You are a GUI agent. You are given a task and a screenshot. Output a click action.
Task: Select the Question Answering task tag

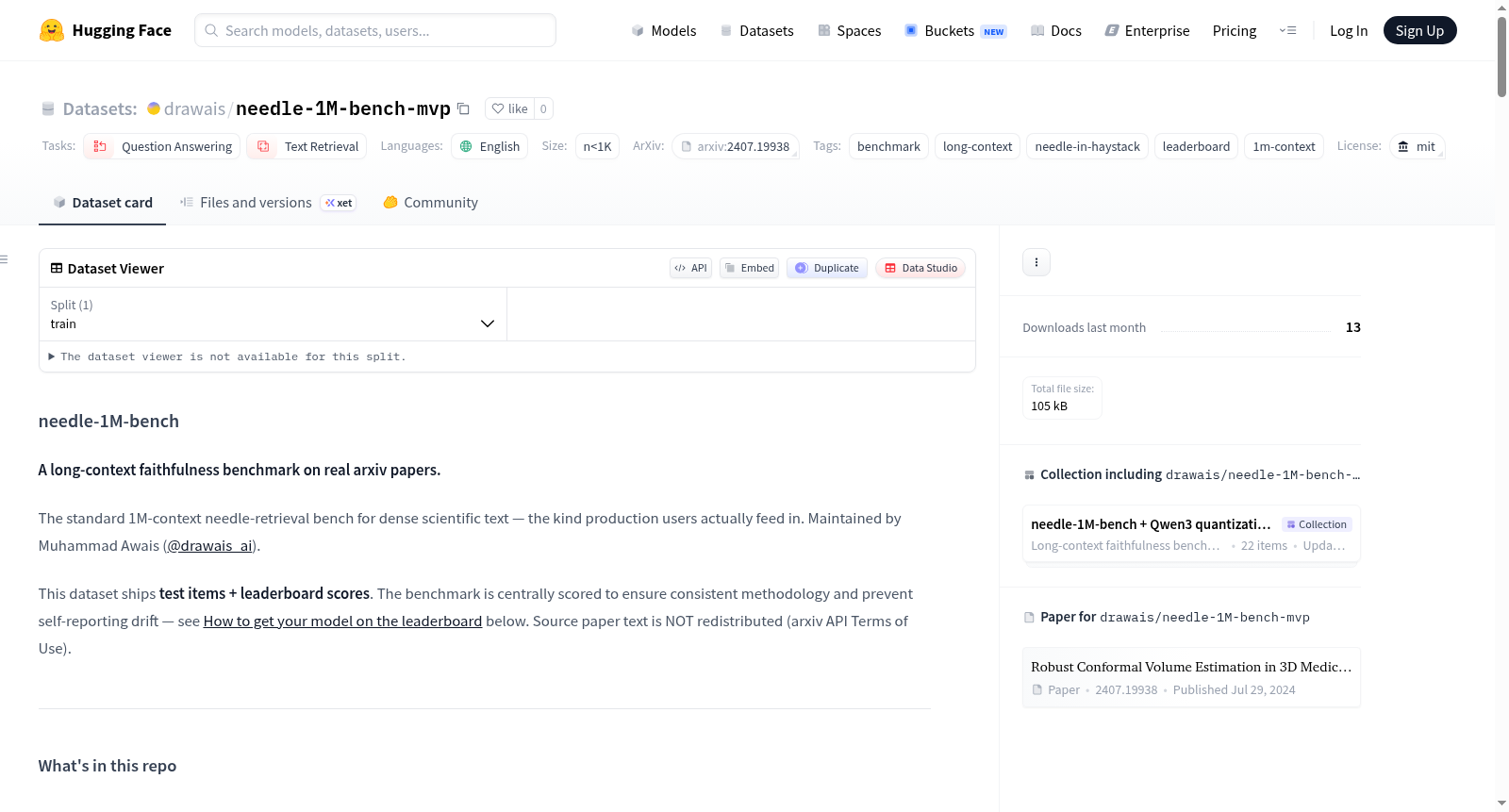pyautogui.click(x=162, y=146)
